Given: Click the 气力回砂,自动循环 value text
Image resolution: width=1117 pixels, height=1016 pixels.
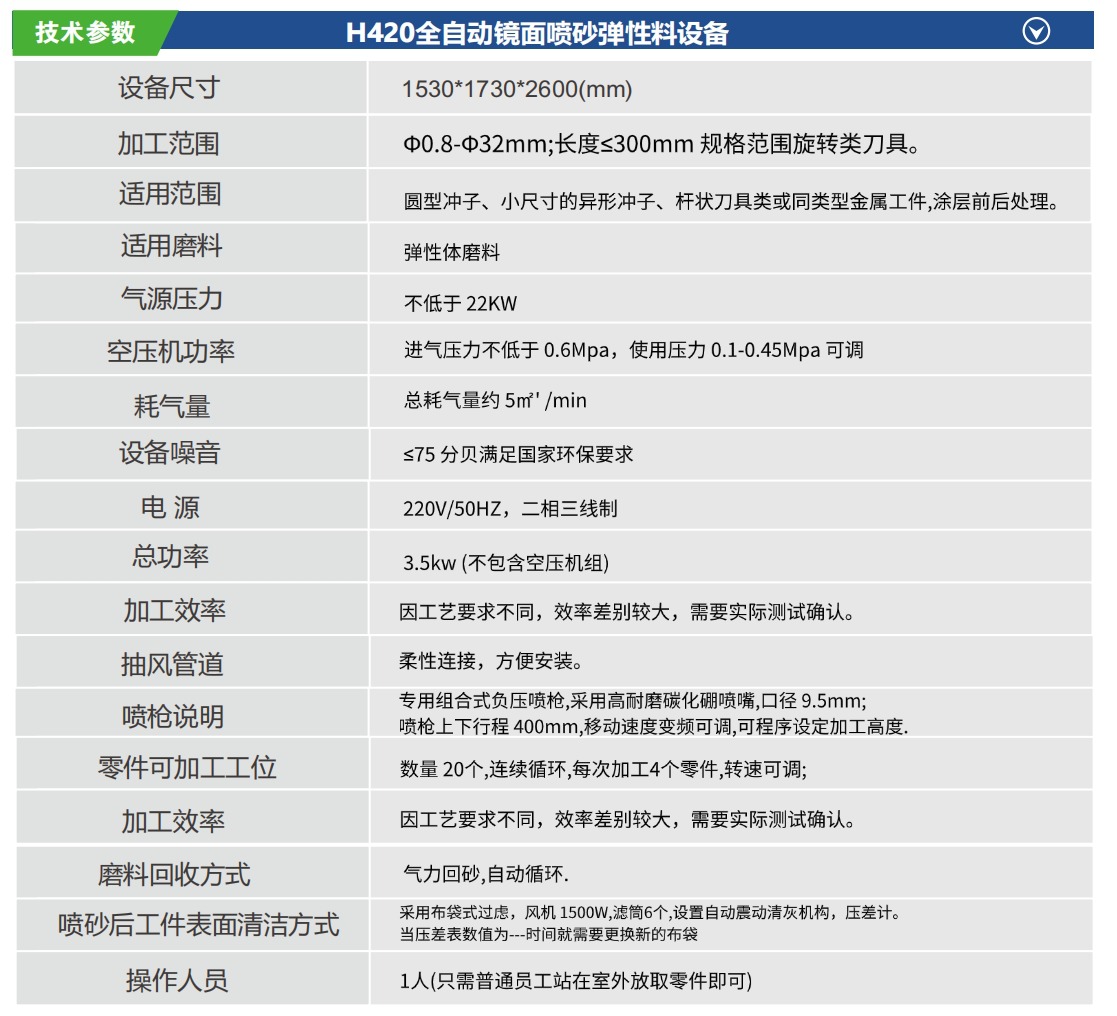Looking at the screenshot, I should 485,874.
